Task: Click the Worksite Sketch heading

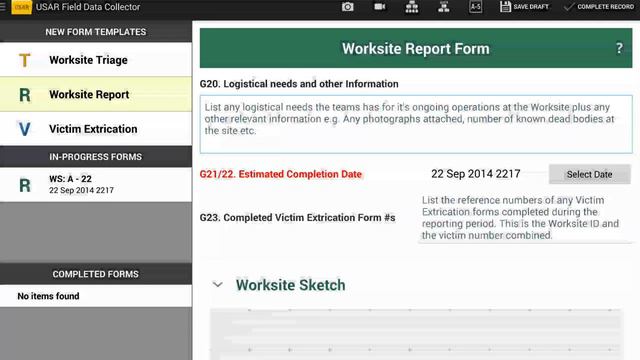Action: click(x=290, y=285)
